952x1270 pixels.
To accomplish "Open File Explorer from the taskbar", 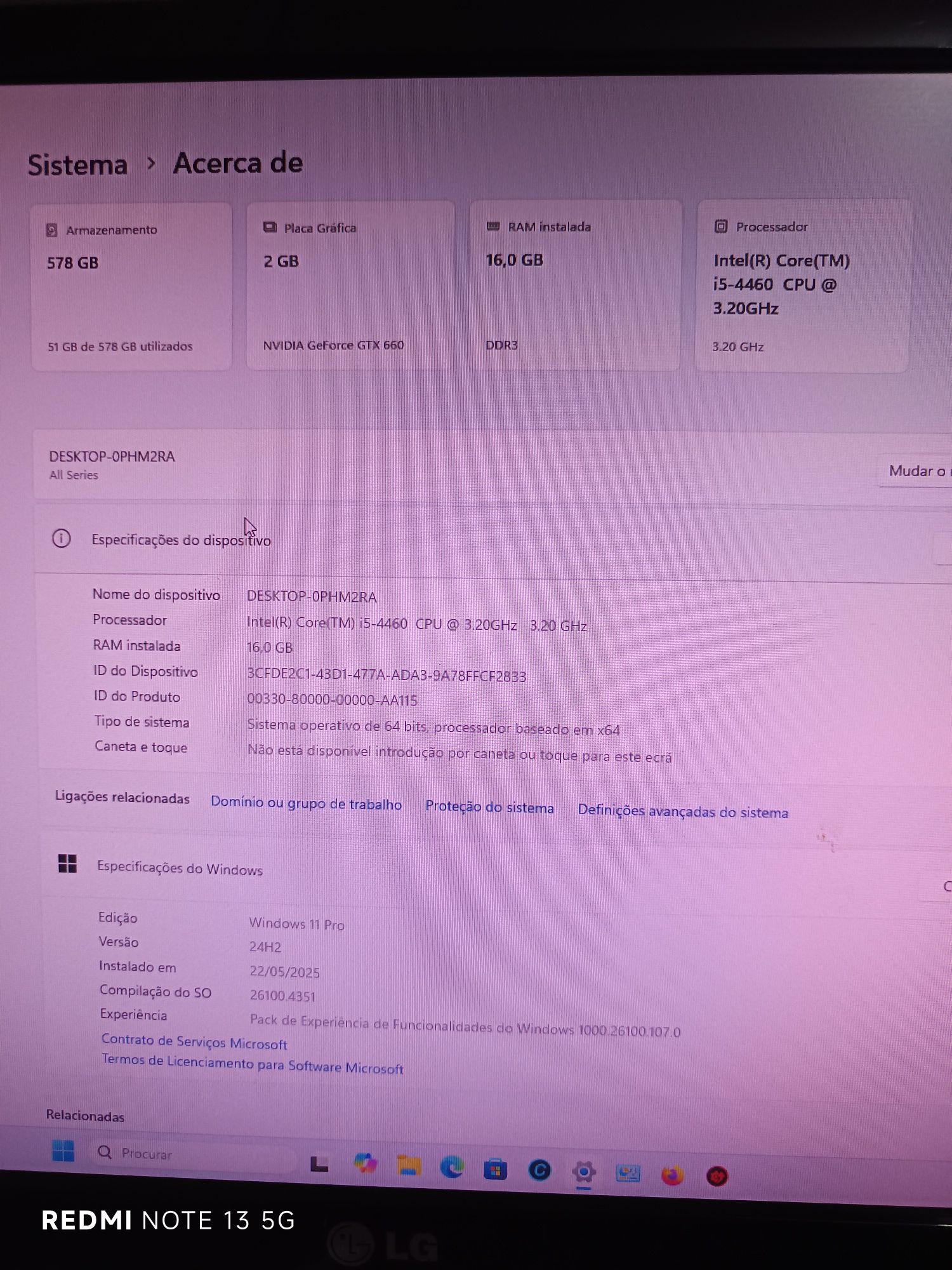I will pos(409,1166).
